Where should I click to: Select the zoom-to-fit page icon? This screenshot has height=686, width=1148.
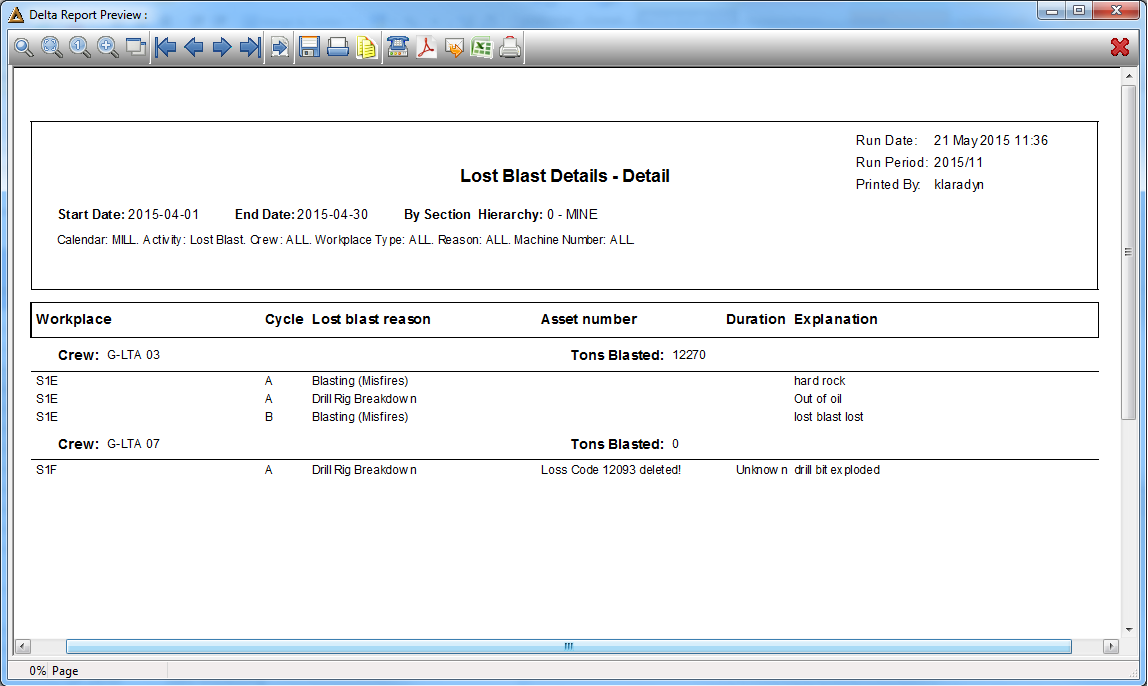coord(52,48)
